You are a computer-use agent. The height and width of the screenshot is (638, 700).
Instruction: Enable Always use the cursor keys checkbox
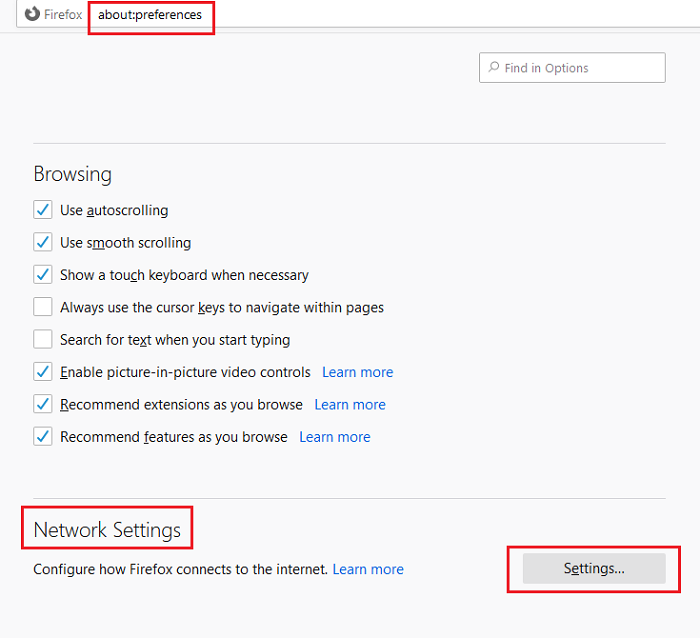coord(43,307)
